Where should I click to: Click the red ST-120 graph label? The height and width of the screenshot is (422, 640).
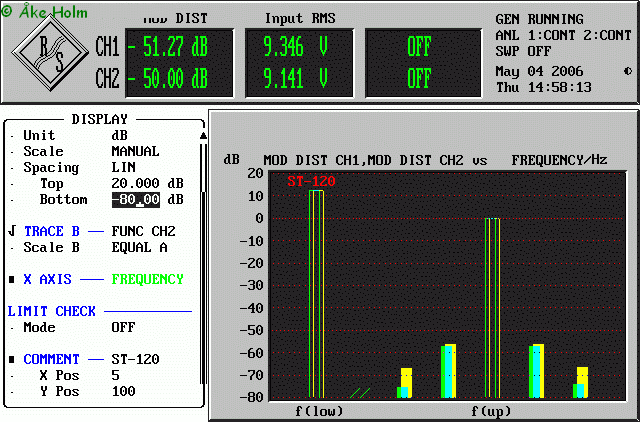point(311,181)
